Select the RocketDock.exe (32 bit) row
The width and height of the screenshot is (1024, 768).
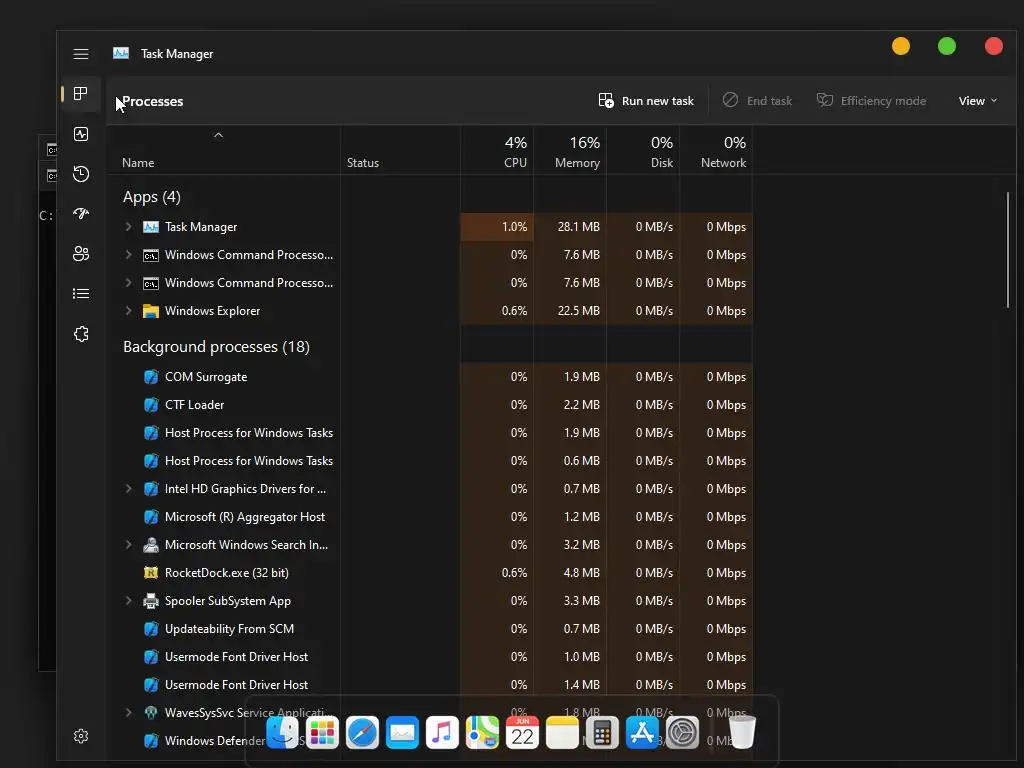430,573
